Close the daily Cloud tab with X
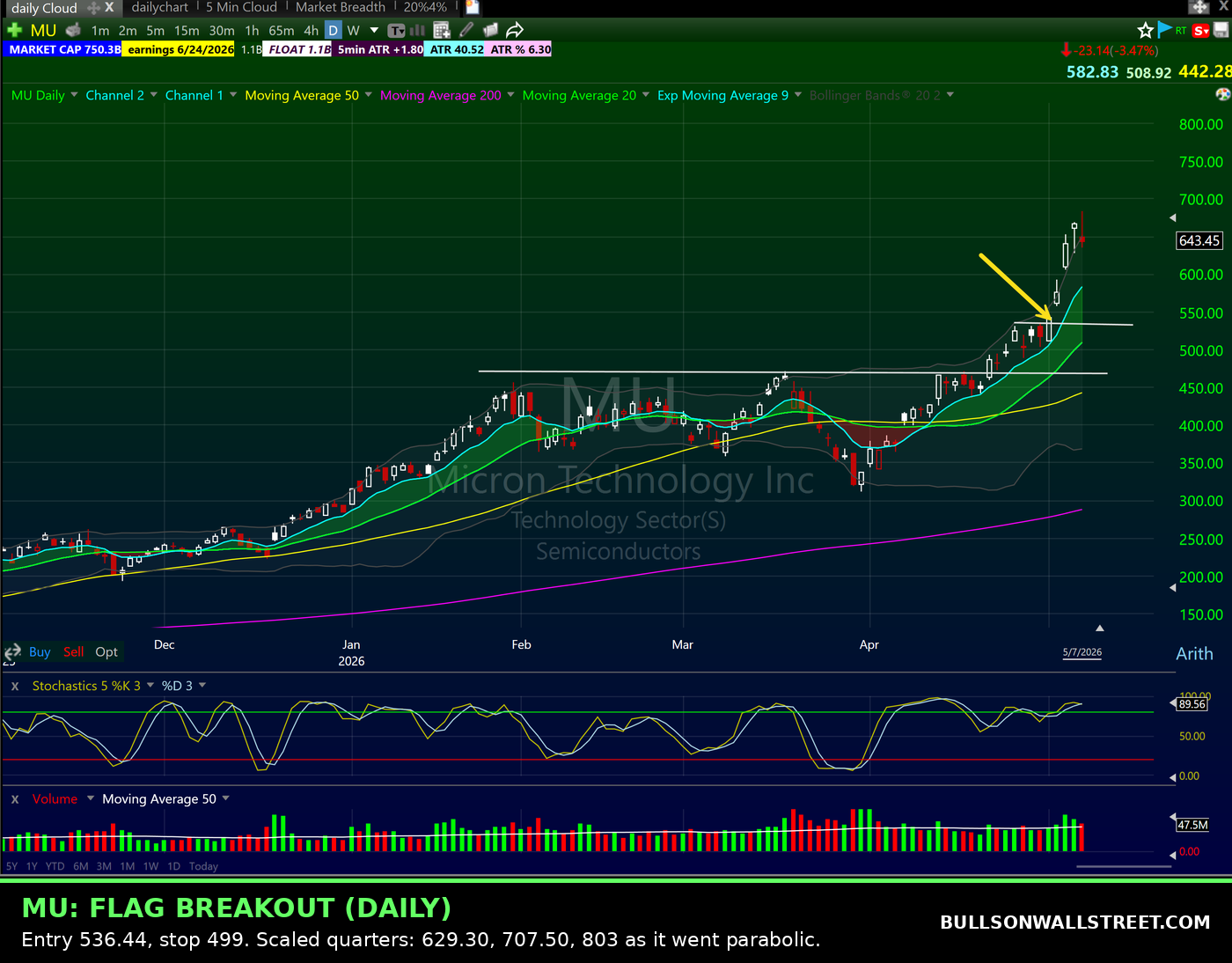1232x963 pixels. [x=109, y=7]
